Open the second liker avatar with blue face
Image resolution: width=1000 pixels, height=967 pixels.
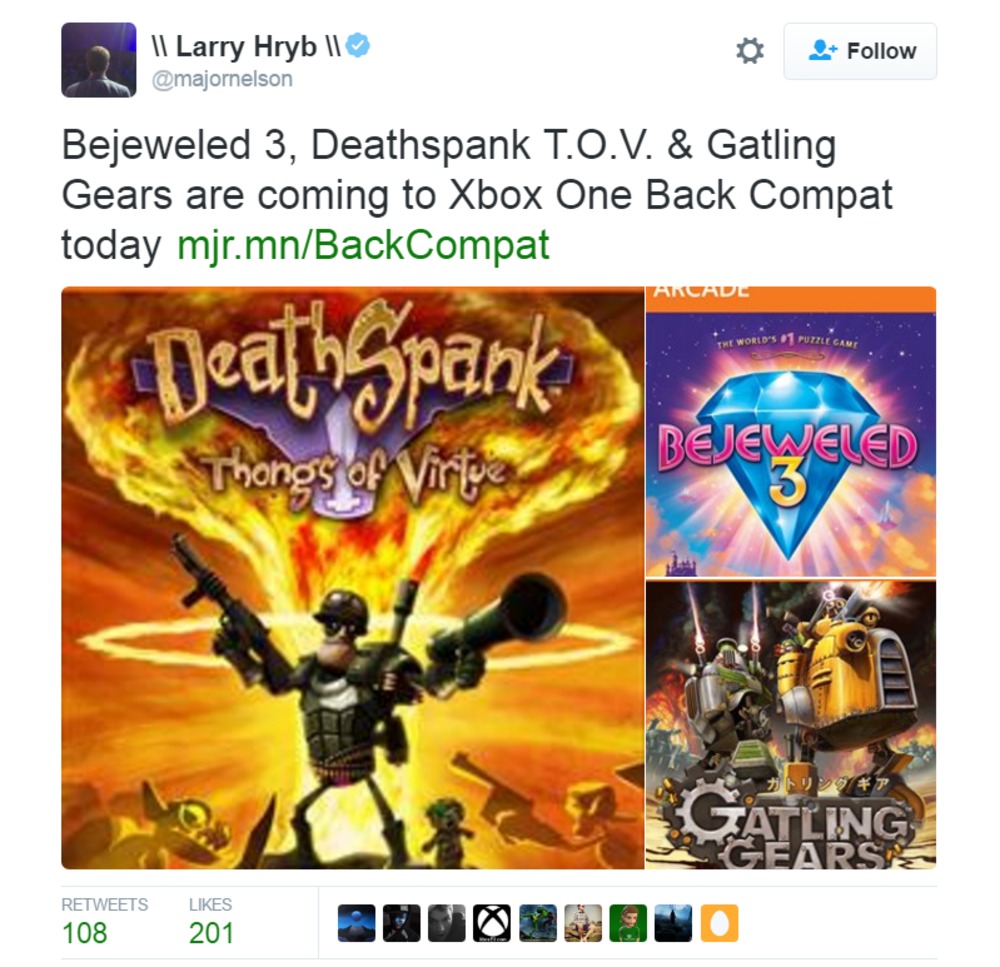pos(401,923)
